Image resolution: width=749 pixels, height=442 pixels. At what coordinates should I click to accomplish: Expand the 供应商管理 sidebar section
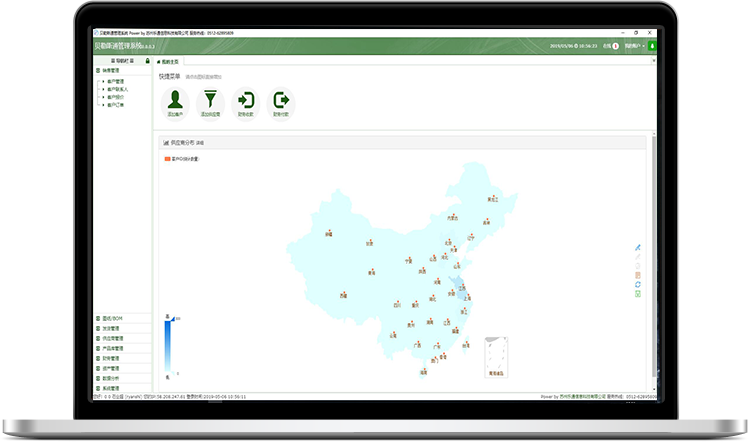click(123, 338)
